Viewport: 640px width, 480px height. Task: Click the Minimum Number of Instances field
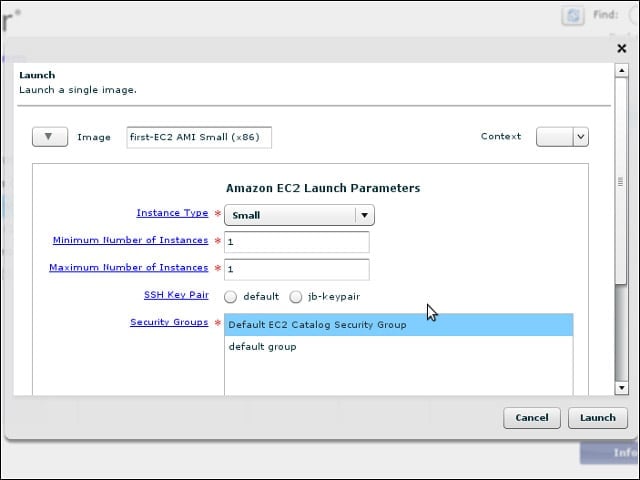[297, 242]
